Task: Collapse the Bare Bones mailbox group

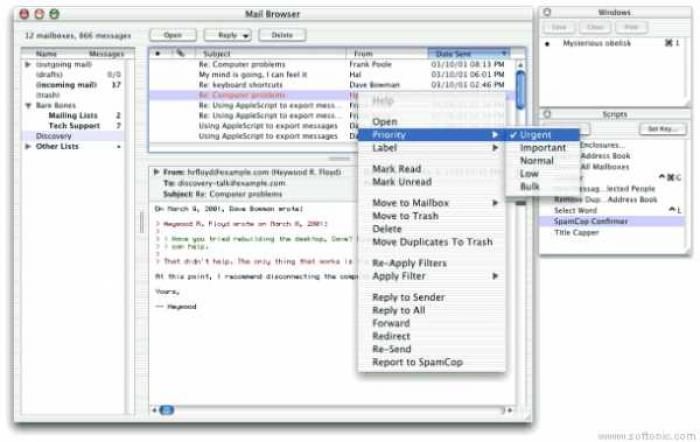Action: (x=28, y=106)
